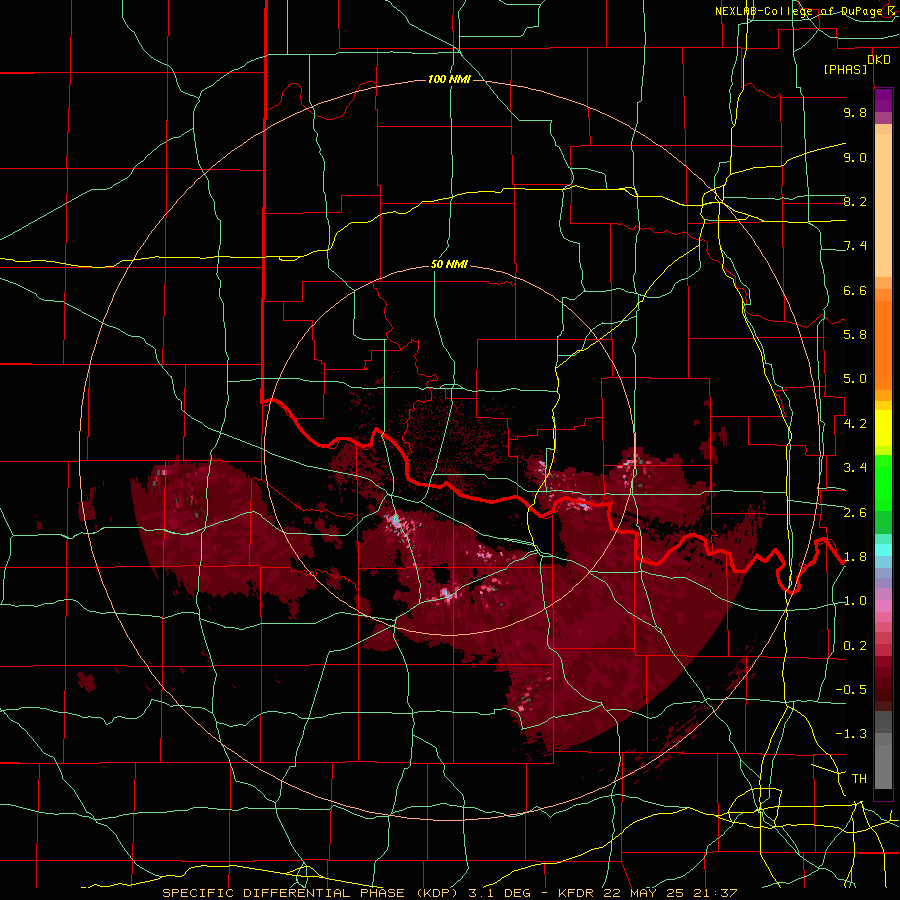Screen dimensions: 900x900
Task: Click the 1.8 scale value
Action: 855,557
